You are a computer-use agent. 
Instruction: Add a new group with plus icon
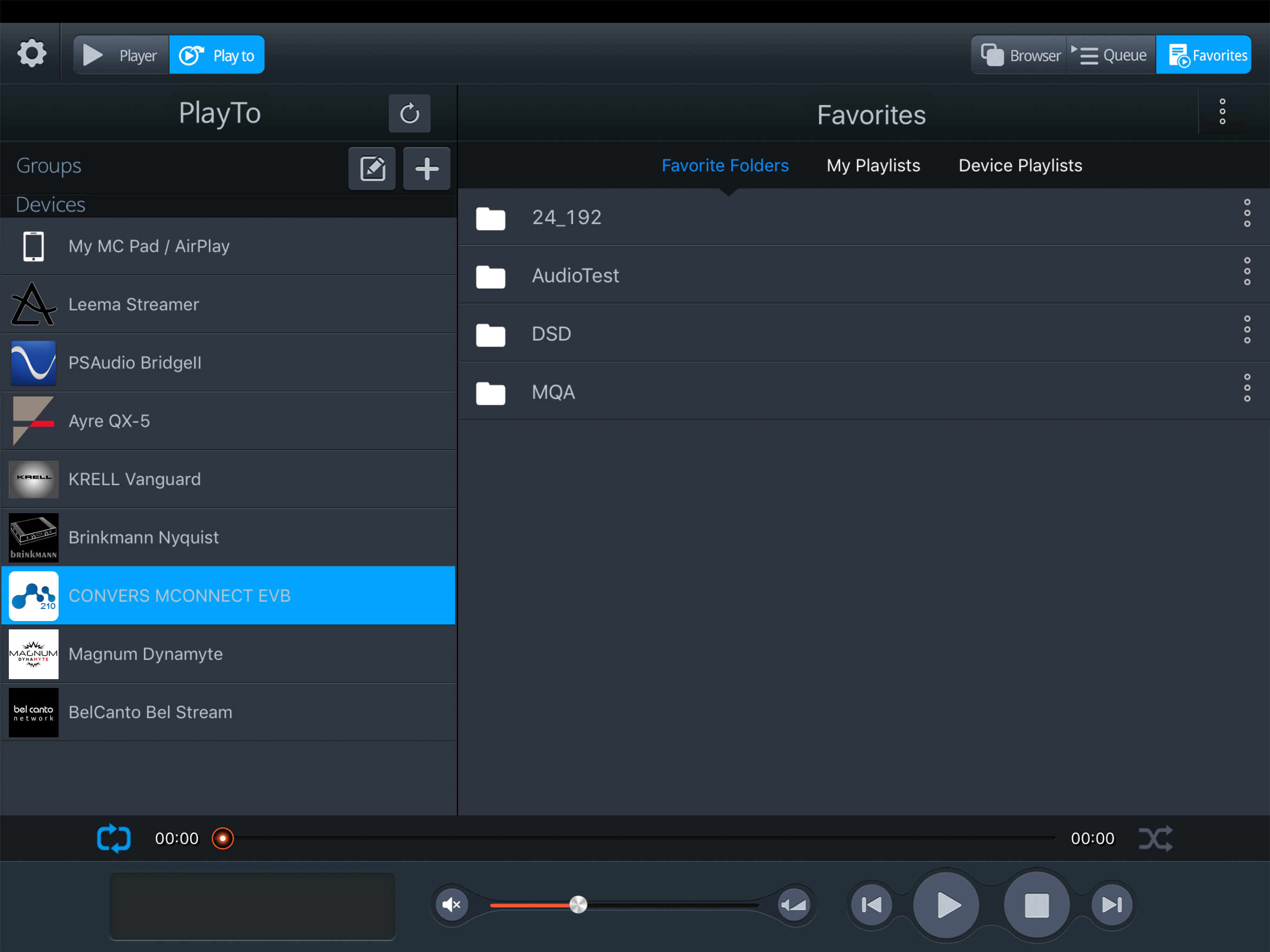pos(426,168)
